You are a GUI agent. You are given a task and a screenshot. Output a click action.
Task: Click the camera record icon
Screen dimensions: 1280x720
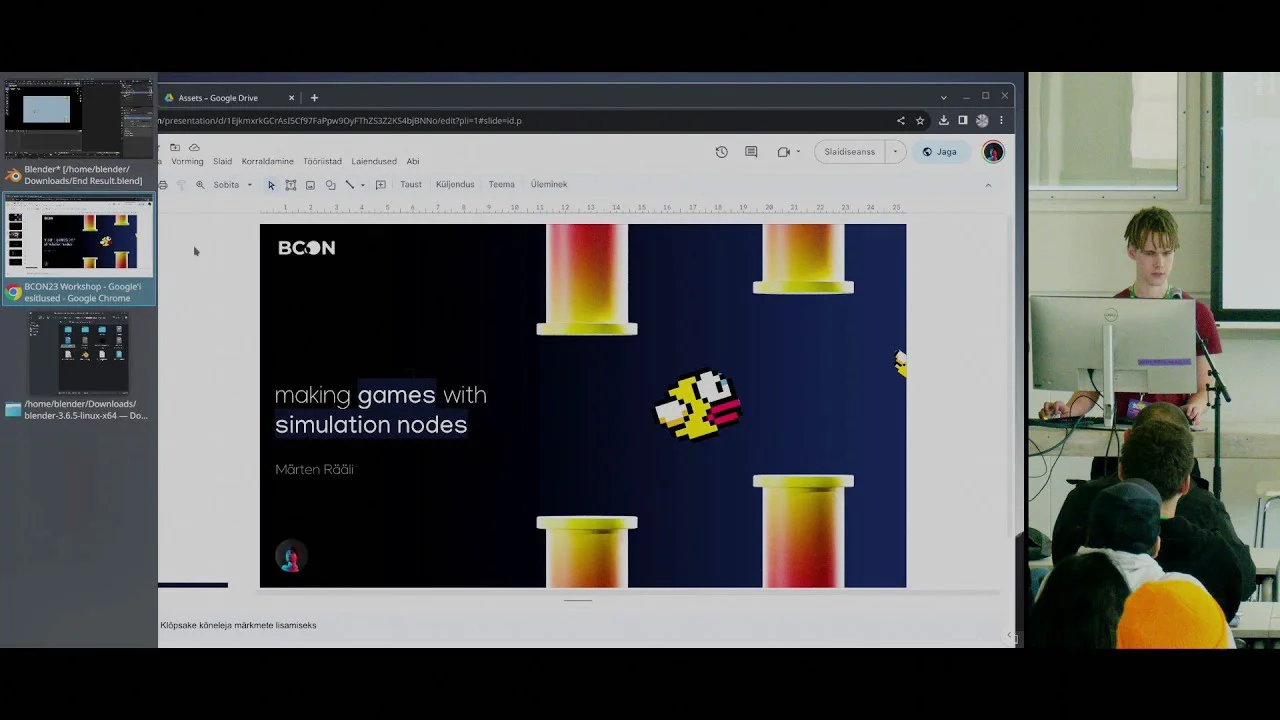point(783,152)
